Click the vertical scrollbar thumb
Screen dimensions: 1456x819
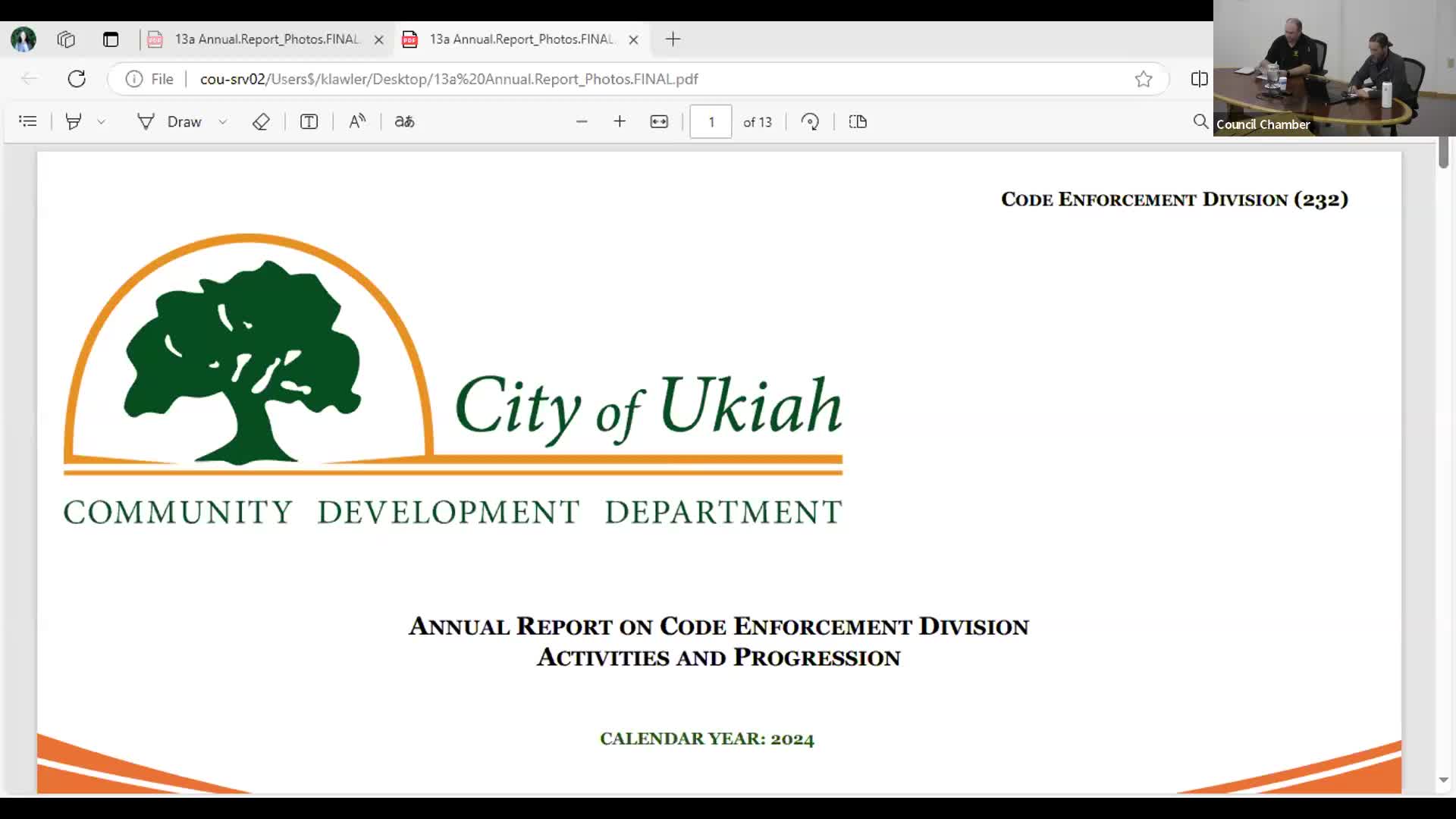pos(1443,152)
